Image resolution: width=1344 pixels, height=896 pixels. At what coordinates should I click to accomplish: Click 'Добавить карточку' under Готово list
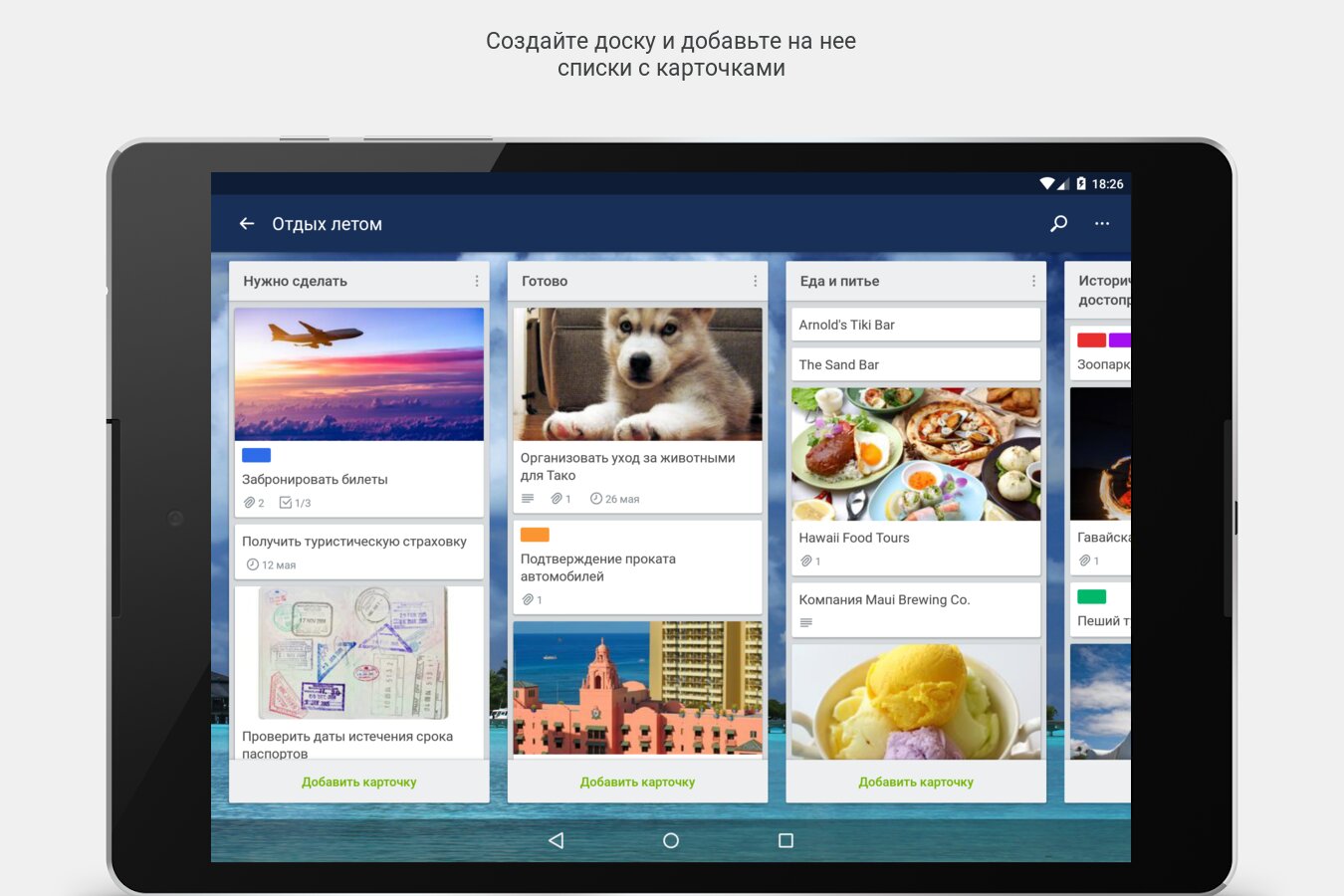pyautogui.click(x=637, y=782)
